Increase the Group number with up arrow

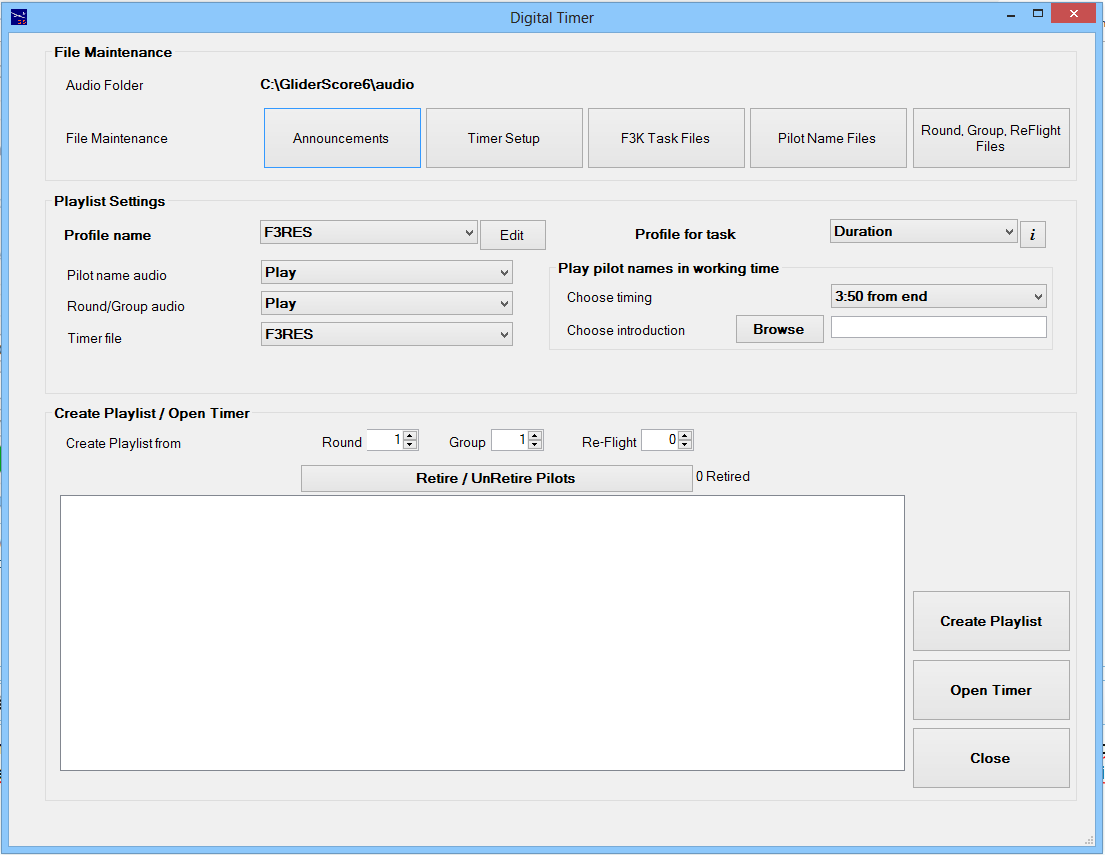(535, 436)
